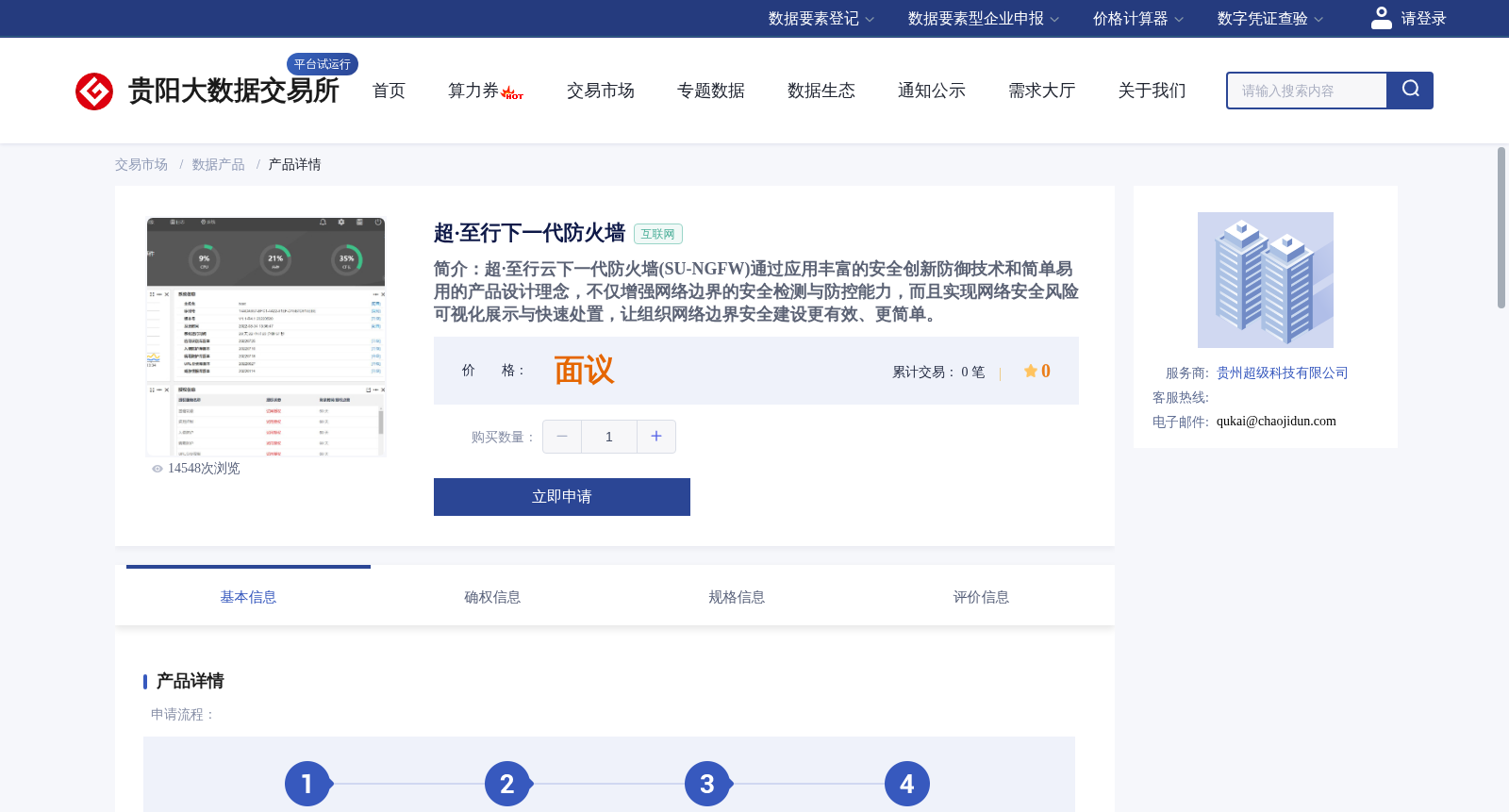Open the 通知公示 nav item
The image size is (1509, 812).
click(x=932, y=91)
